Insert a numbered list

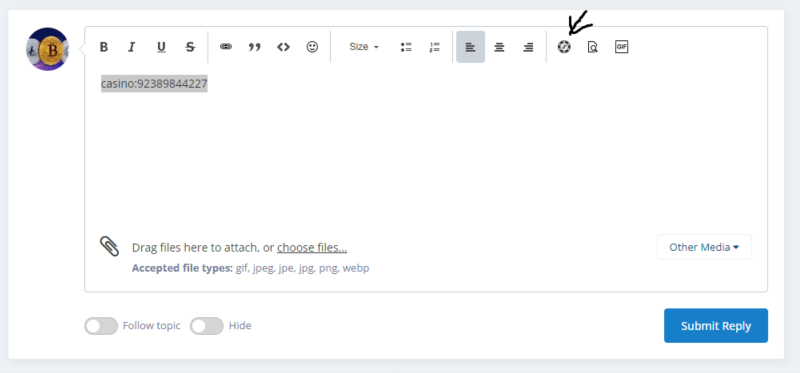[435, 47]
